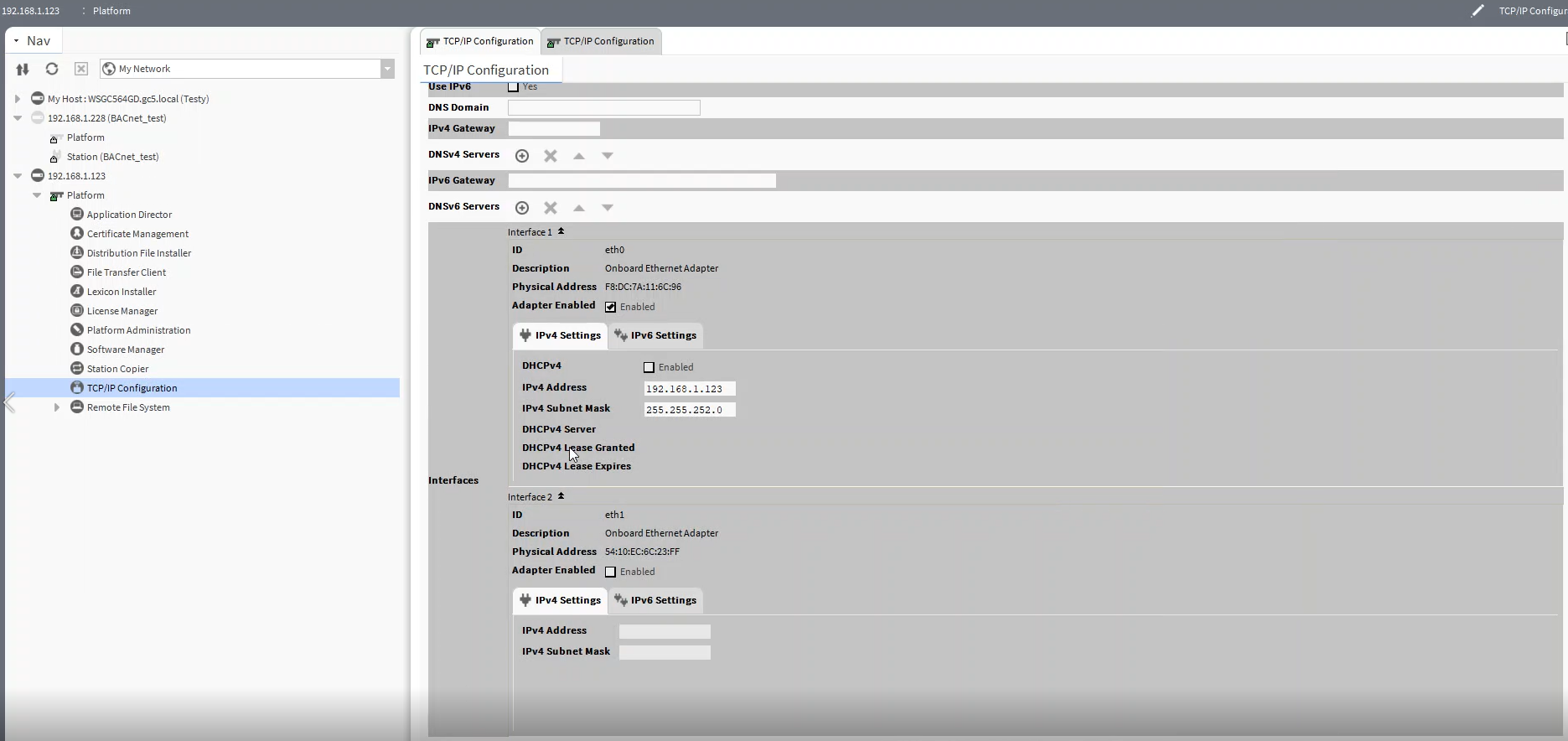Viewport: 1568px width, 741px height.
Task: Click the move up arrow for DNSv4 Servers
Action: click(x=579, y=156)
